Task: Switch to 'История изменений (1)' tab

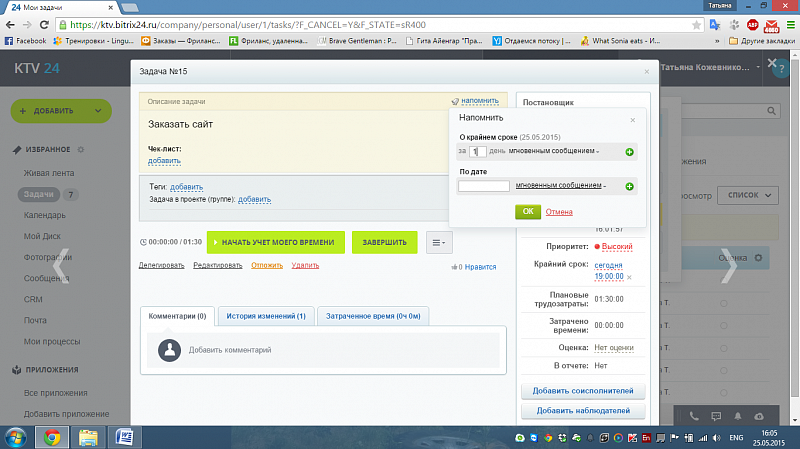Action: point(266,316)
